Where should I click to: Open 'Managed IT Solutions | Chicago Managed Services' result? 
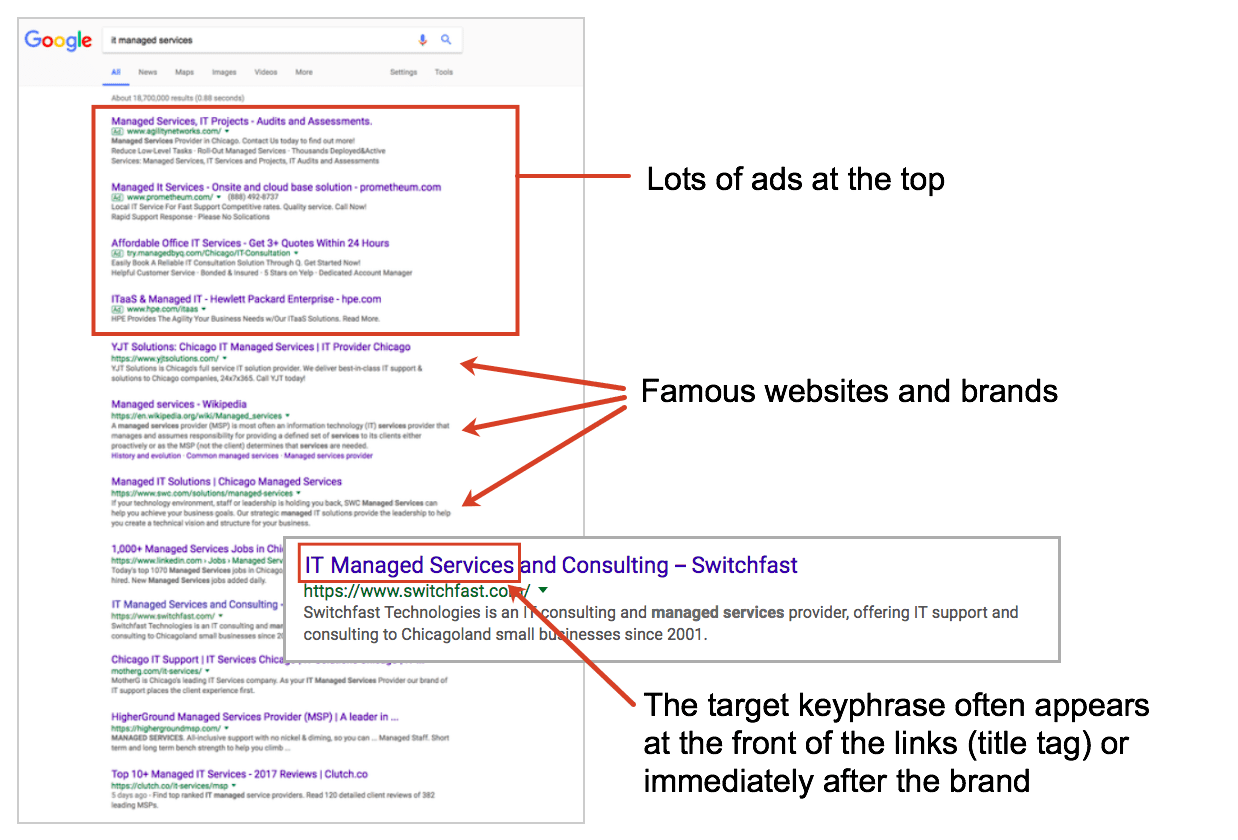(x=227, y=481)
